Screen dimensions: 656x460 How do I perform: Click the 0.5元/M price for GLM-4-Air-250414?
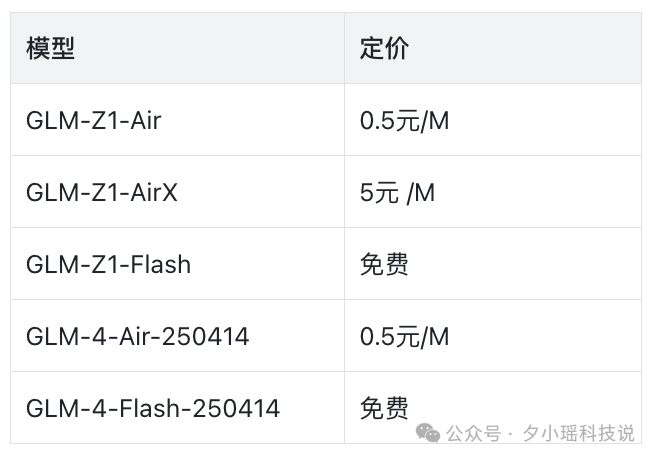(404, 336)
